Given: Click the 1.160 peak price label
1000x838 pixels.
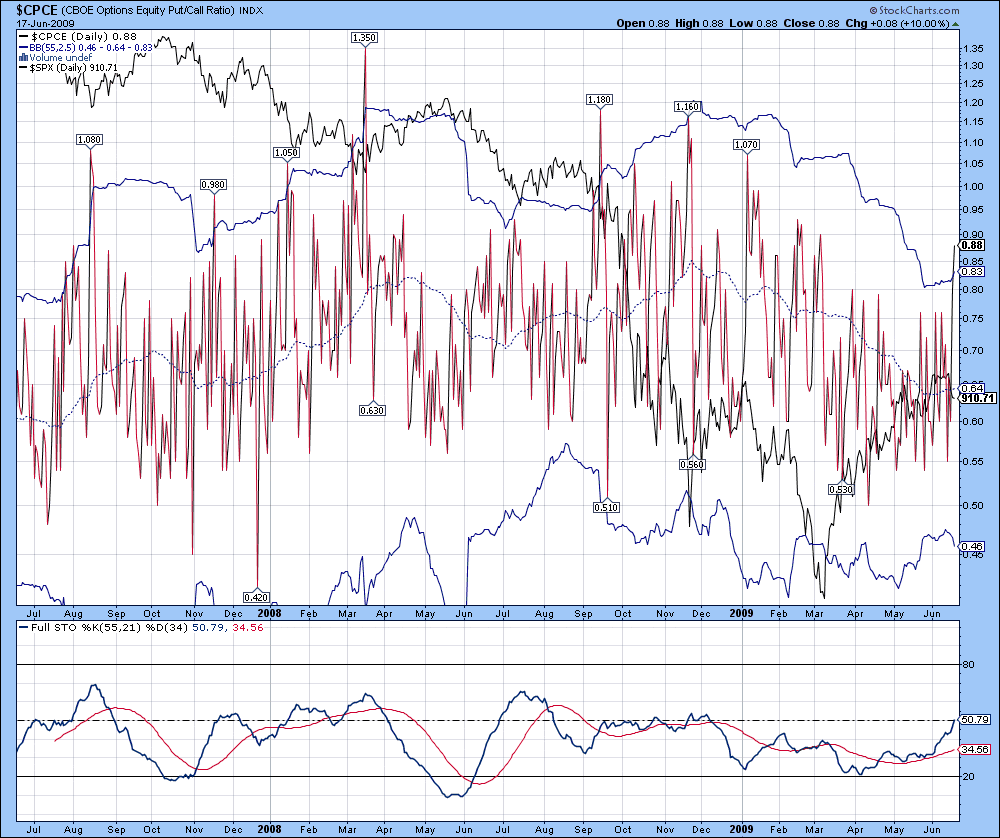Looking at the screenshot, I should tap(688, 107).
